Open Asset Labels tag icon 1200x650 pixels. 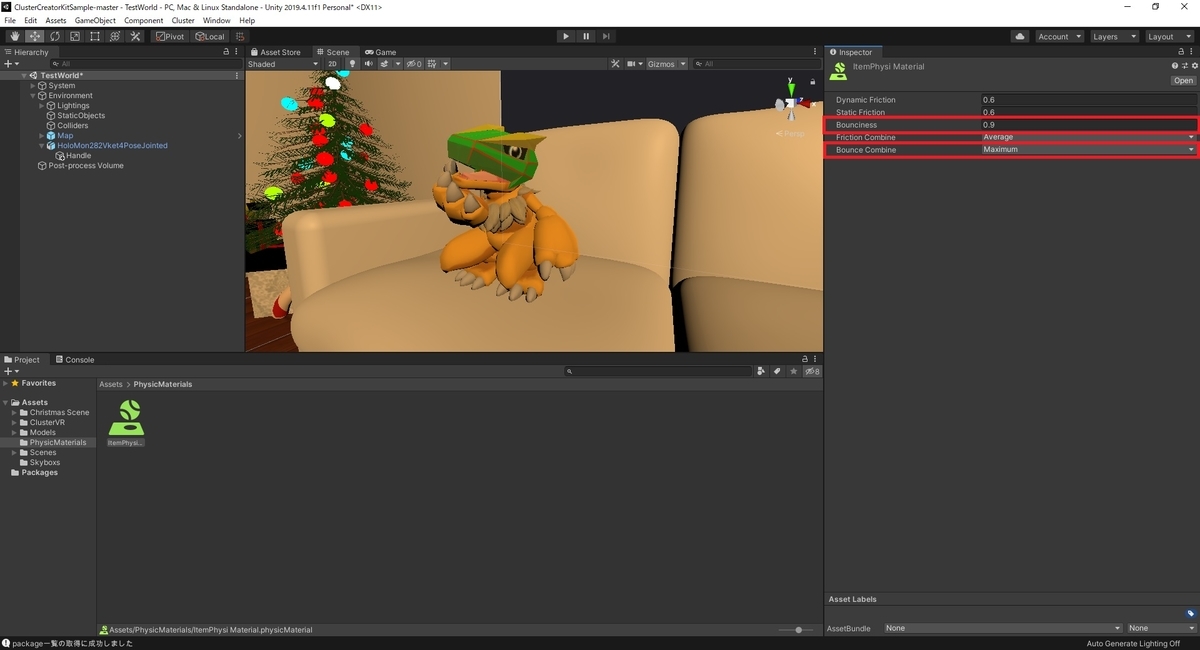[1190, 613]
